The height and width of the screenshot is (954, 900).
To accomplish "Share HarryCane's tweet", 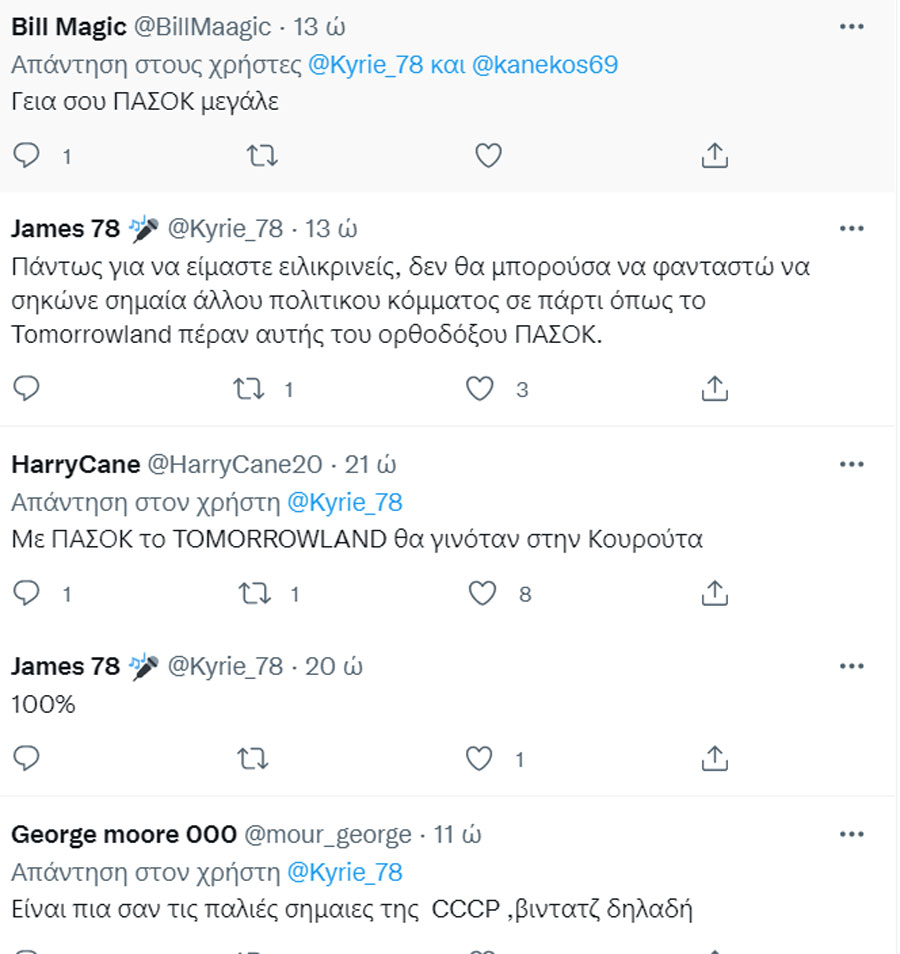I will (714, 593).
